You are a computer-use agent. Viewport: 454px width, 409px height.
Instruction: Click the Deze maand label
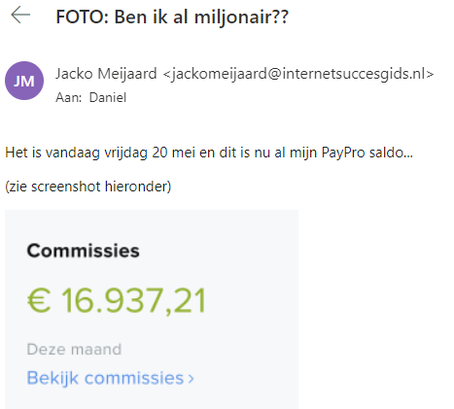pos(74,349)
